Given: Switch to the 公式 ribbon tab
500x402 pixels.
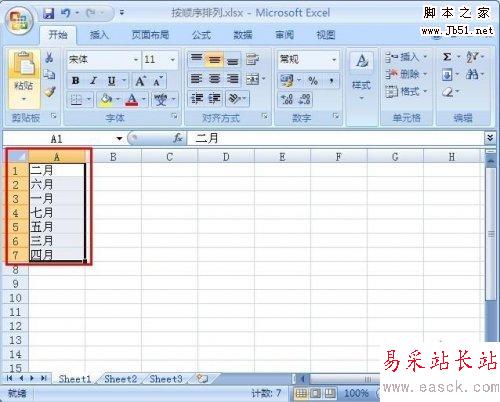Looking at the screenshot, I should [201, 35].
